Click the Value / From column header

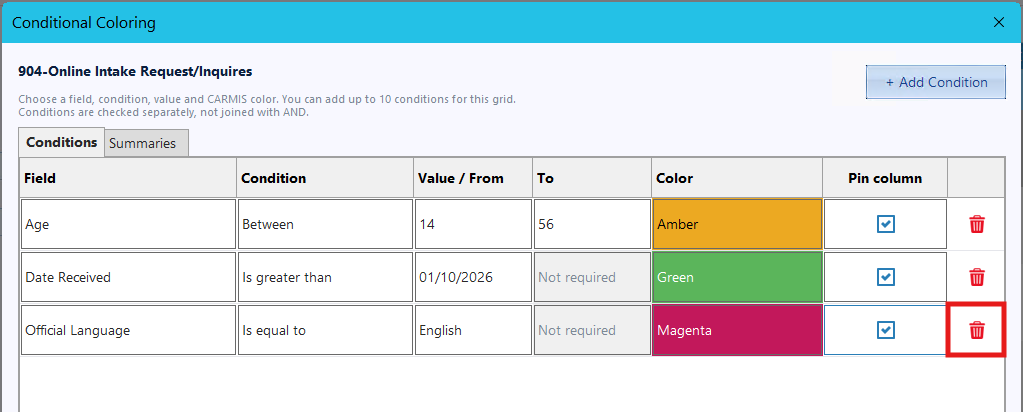(473, 178)
